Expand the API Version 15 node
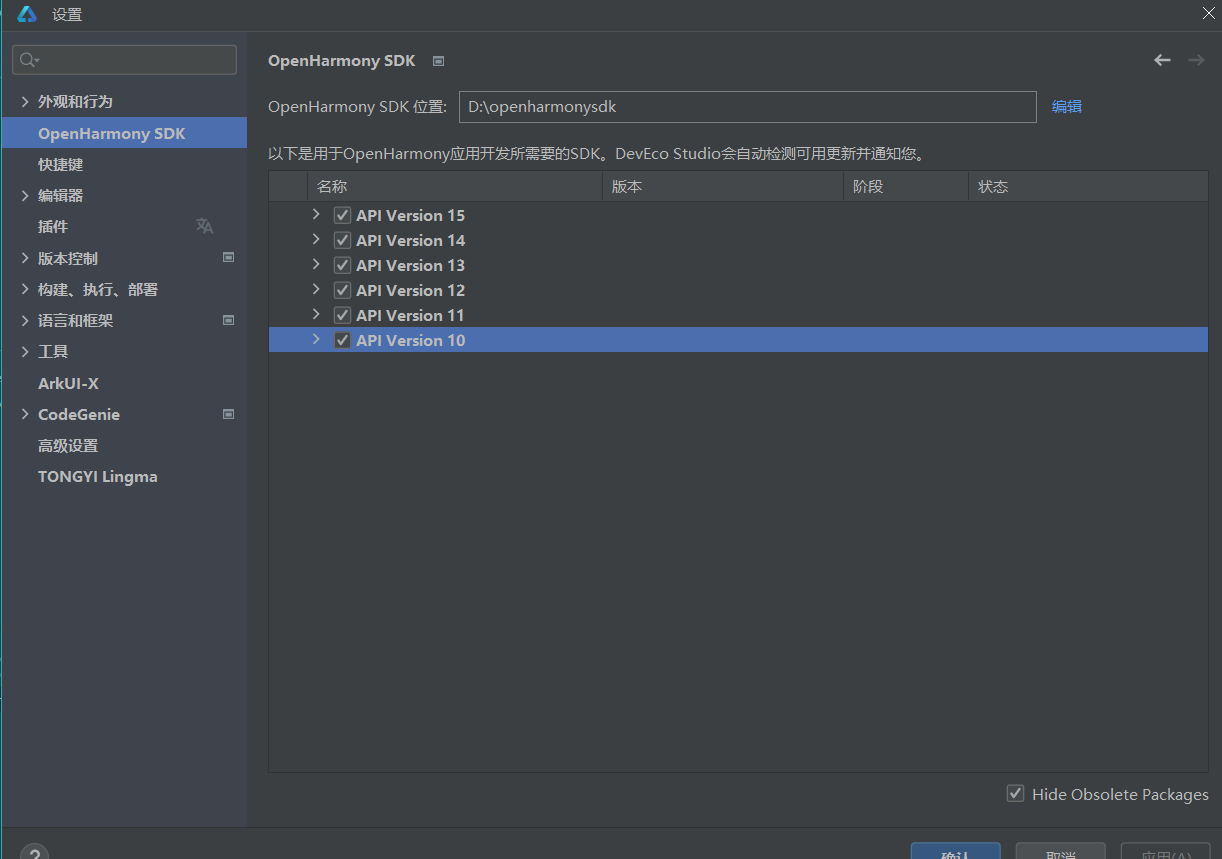1222x859 pixels. pos(316,214)
